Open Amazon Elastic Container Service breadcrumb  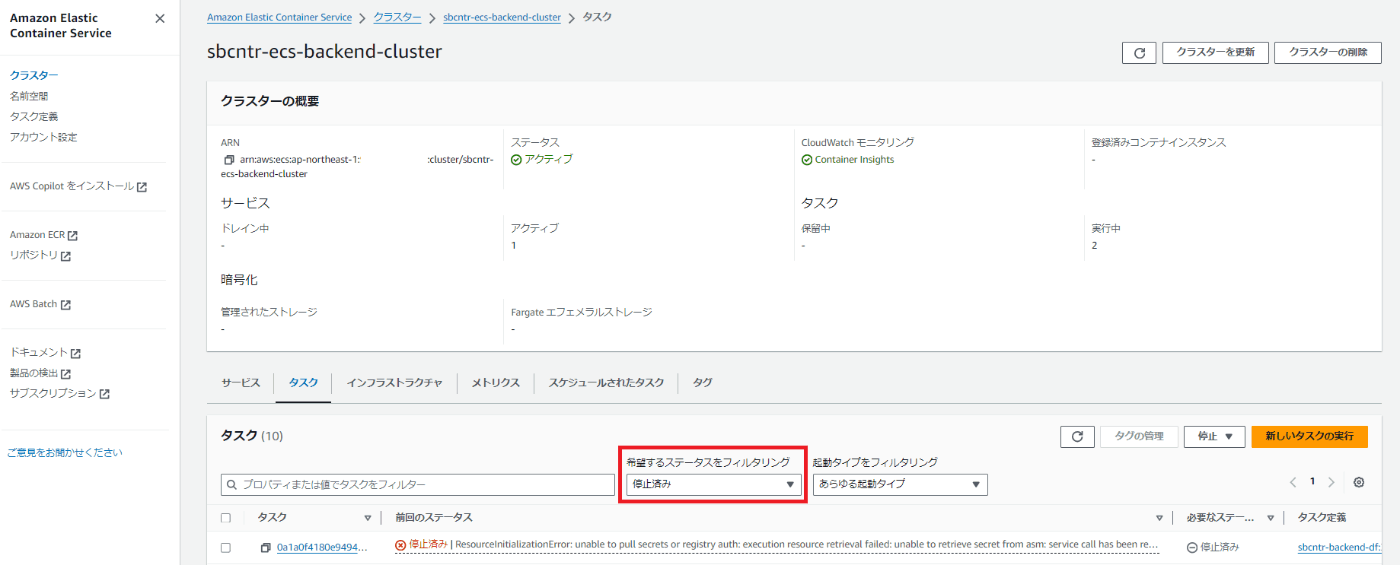point(279,17)
